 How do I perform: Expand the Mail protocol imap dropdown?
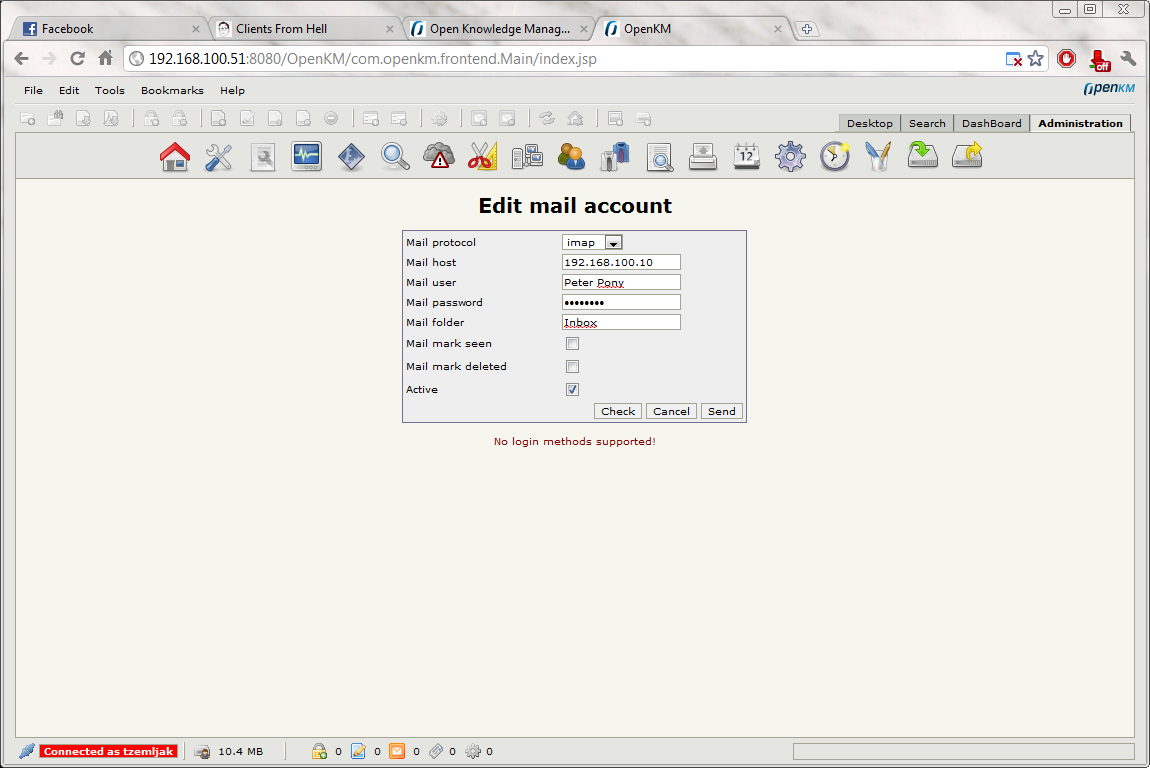pos(613,242)
